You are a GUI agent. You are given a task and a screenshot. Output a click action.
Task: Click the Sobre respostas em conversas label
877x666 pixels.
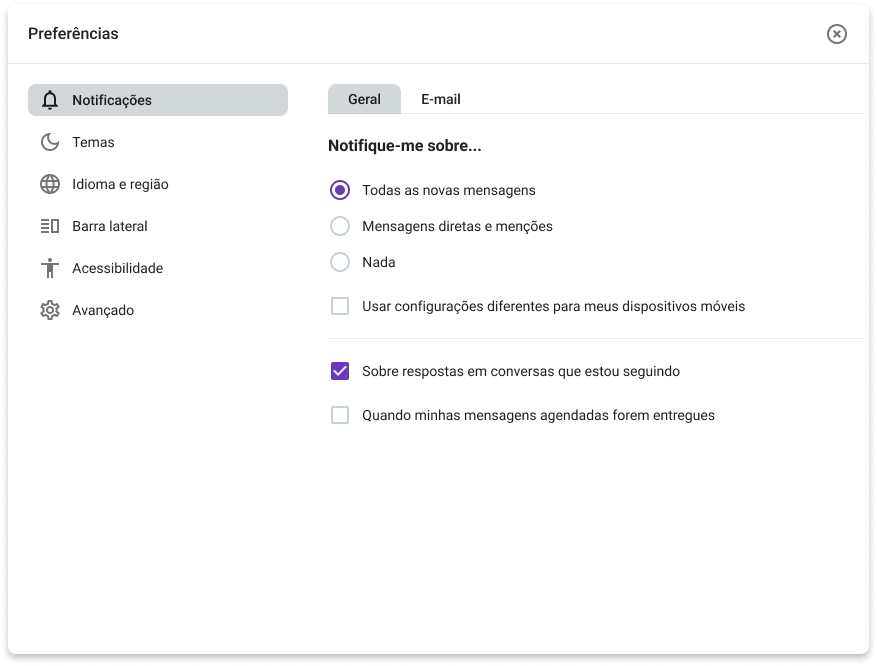[521, 371]
